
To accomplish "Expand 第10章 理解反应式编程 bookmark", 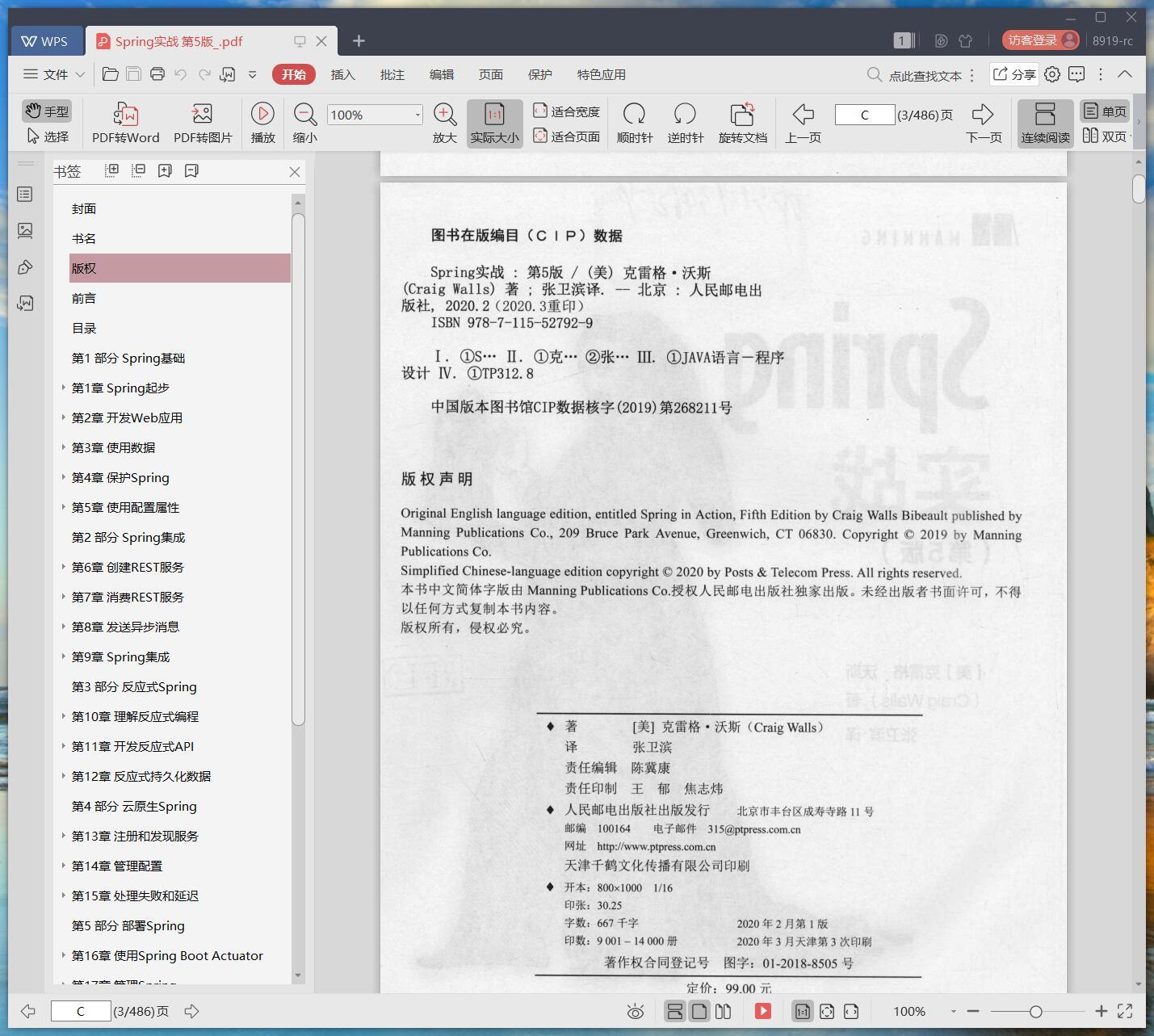I will [64, 716].
